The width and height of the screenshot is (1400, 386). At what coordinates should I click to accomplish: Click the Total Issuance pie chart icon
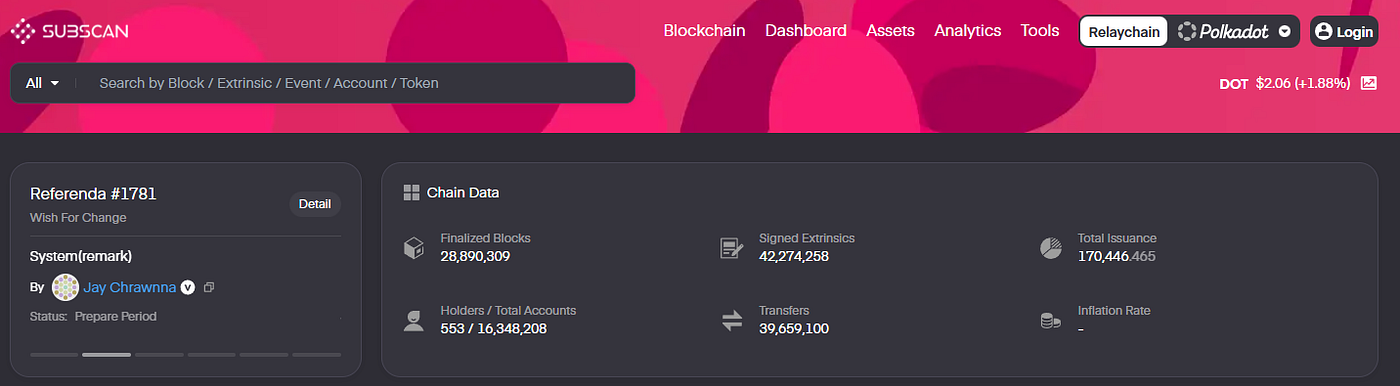coord(1050,247)
